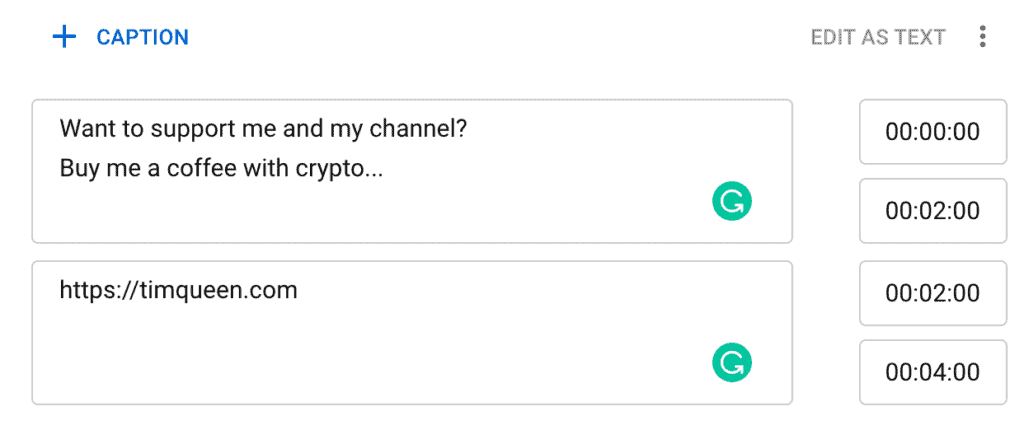Image resolution: width=1024 pixels, height=425 pixels.
Task: Switch to EDIT AS TEXT mode
Action: coord(877,38)
